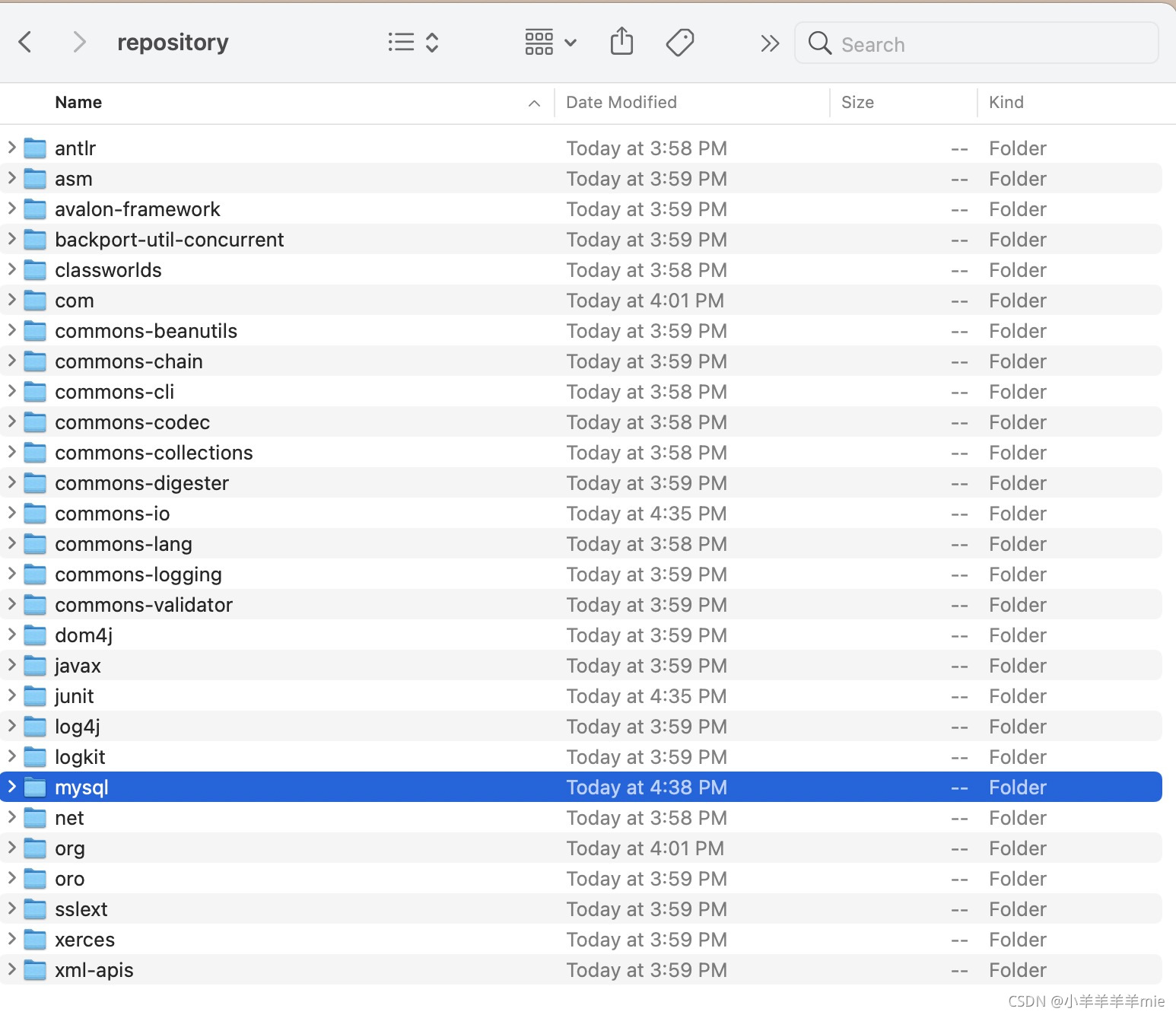1176x1015 pixels.
Task: Sort by the Size column header
Action: (857, 102)
